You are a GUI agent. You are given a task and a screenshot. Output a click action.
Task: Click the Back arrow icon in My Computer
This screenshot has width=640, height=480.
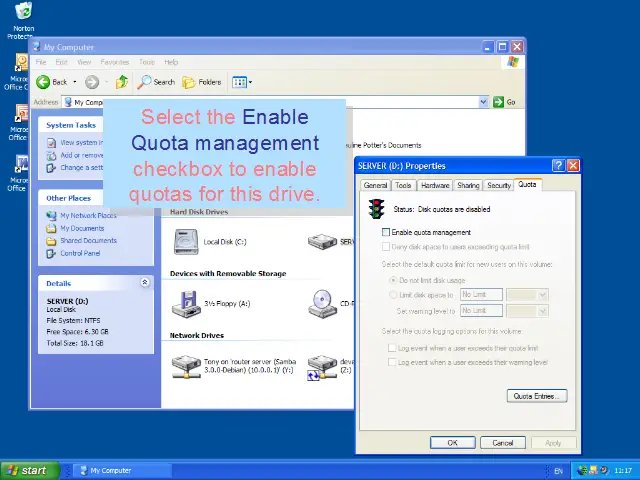pyautogui.click(x=43, y=82)
